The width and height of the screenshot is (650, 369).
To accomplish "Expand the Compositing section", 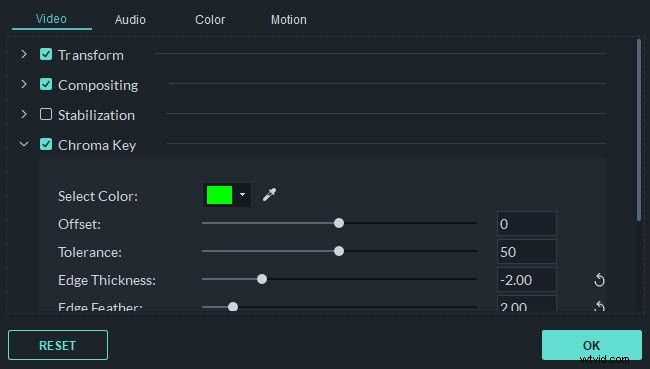I will [24, 84].
